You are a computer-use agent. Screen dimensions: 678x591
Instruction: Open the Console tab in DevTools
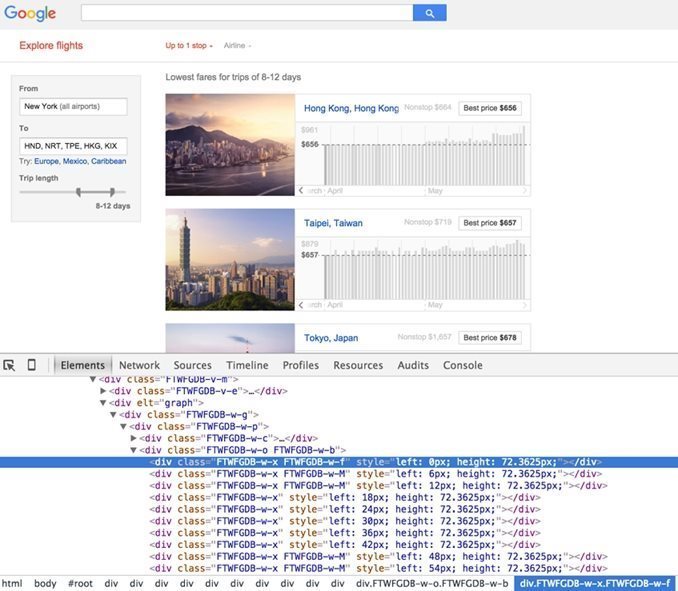462,366
